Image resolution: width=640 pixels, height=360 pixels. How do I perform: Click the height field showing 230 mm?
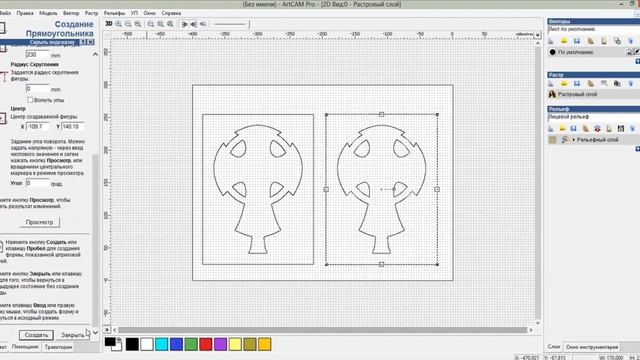point(37,54)
